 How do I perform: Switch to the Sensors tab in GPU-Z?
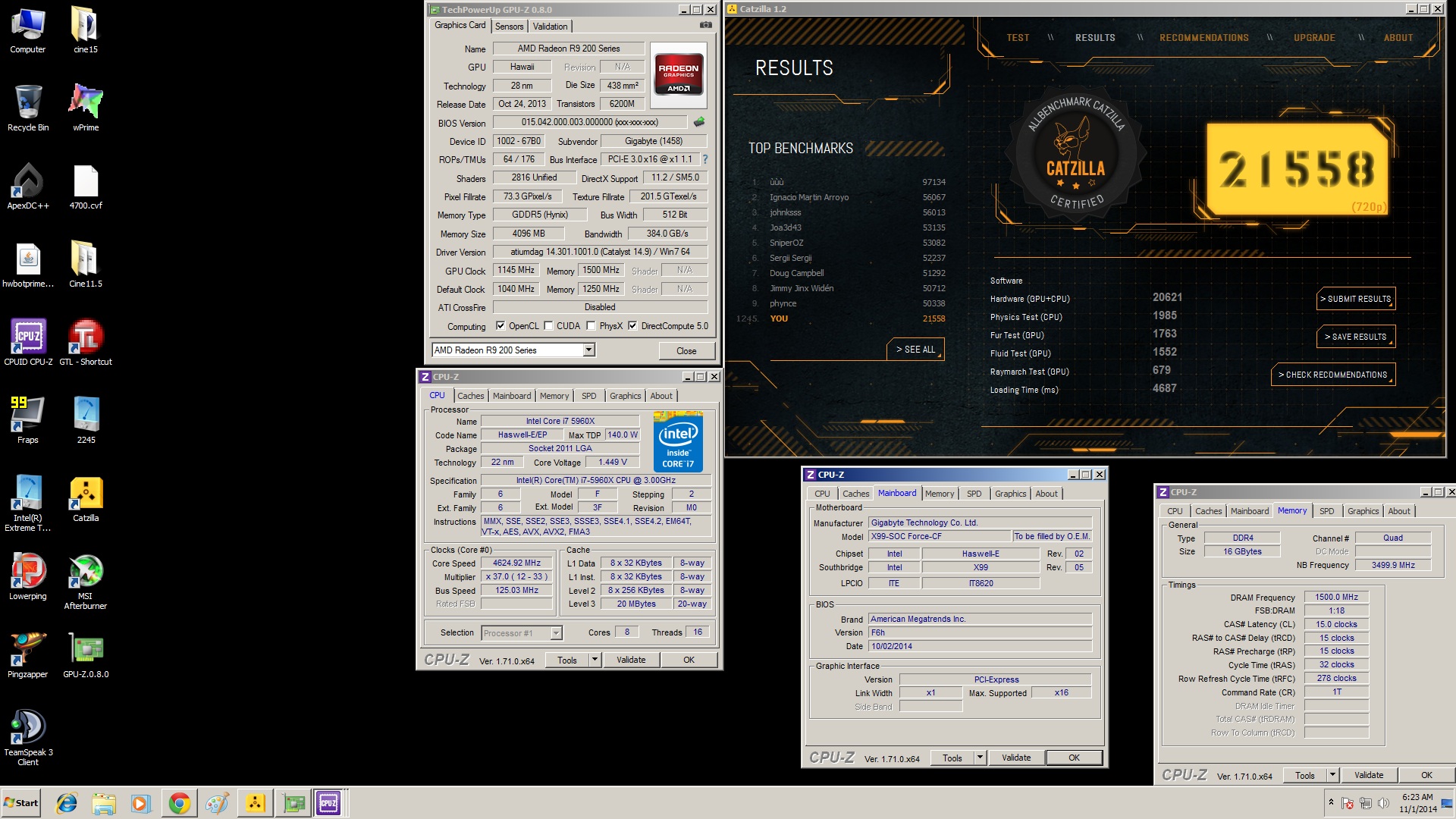click(x=510, y=27)
